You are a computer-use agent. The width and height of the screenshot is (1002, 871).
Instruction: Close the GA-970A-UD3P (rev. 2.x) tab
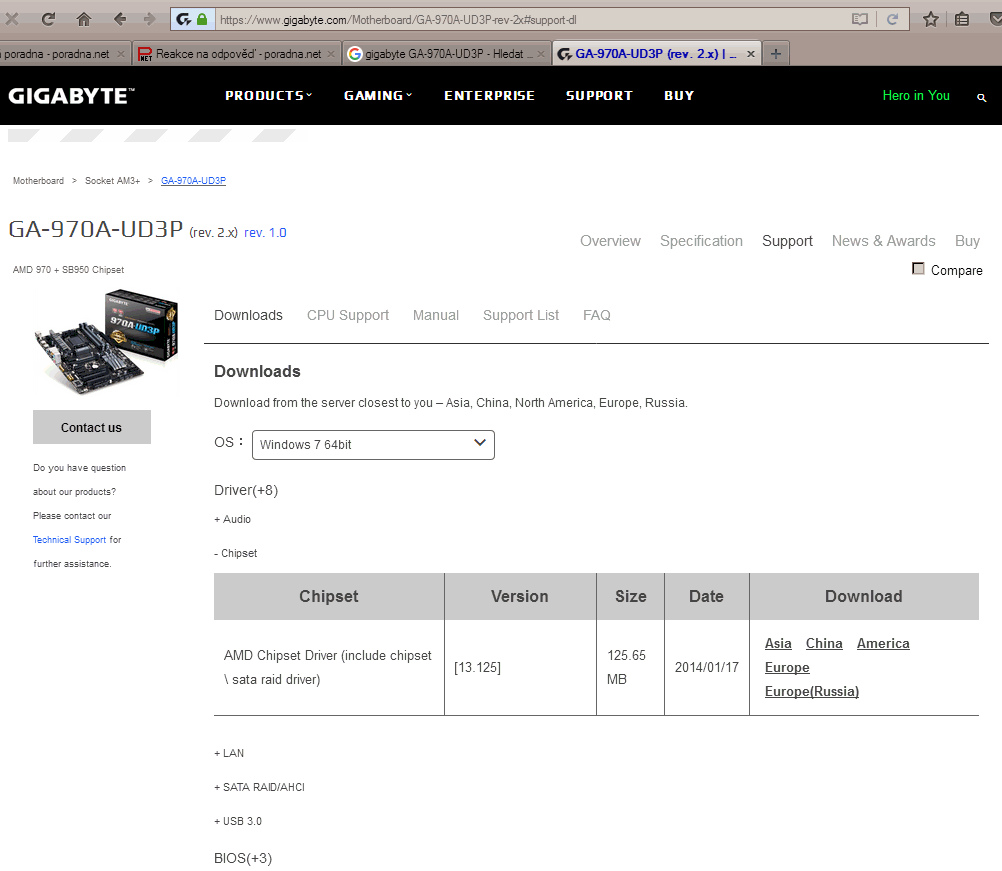pyautogui.click(x=751, y=54)
